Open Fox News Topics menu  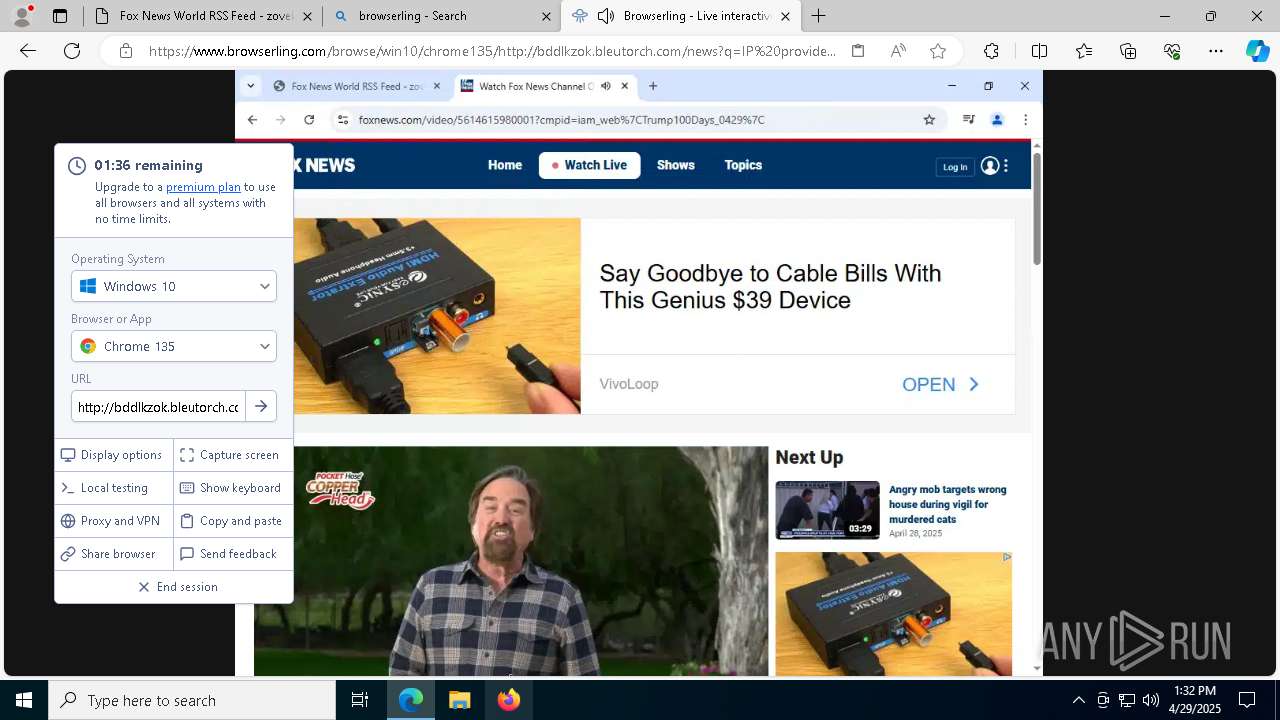tap(743, 165)
